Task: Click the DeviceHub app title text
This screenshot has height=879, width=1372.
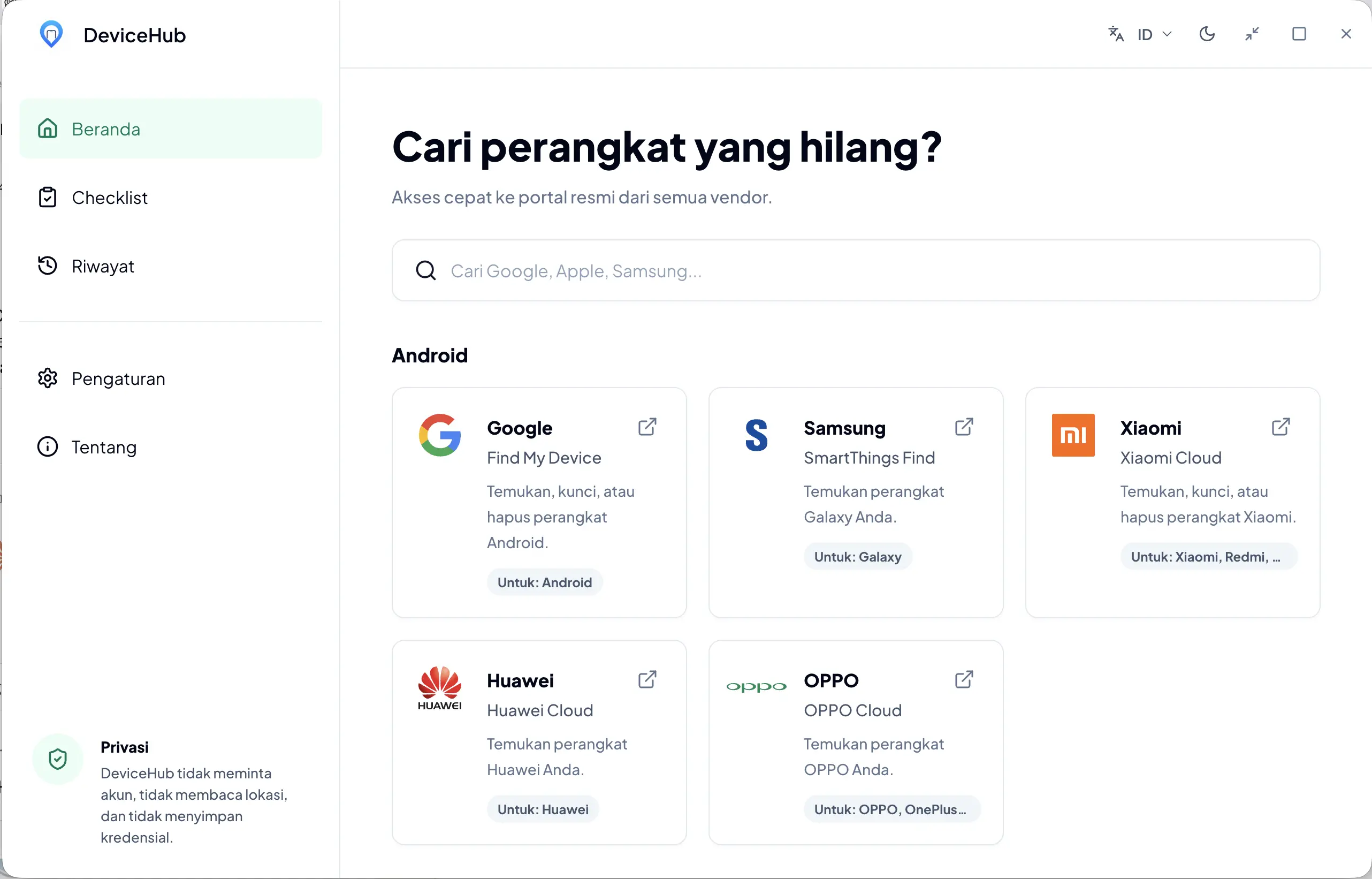Action: 135,35
